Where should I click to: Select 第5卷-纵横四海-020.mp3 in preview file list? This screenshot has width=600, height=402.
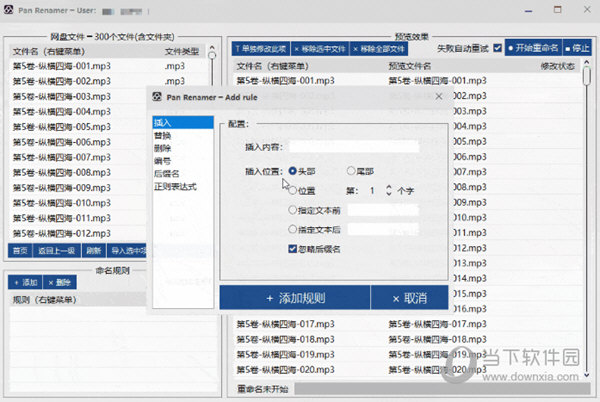[285, 370]
